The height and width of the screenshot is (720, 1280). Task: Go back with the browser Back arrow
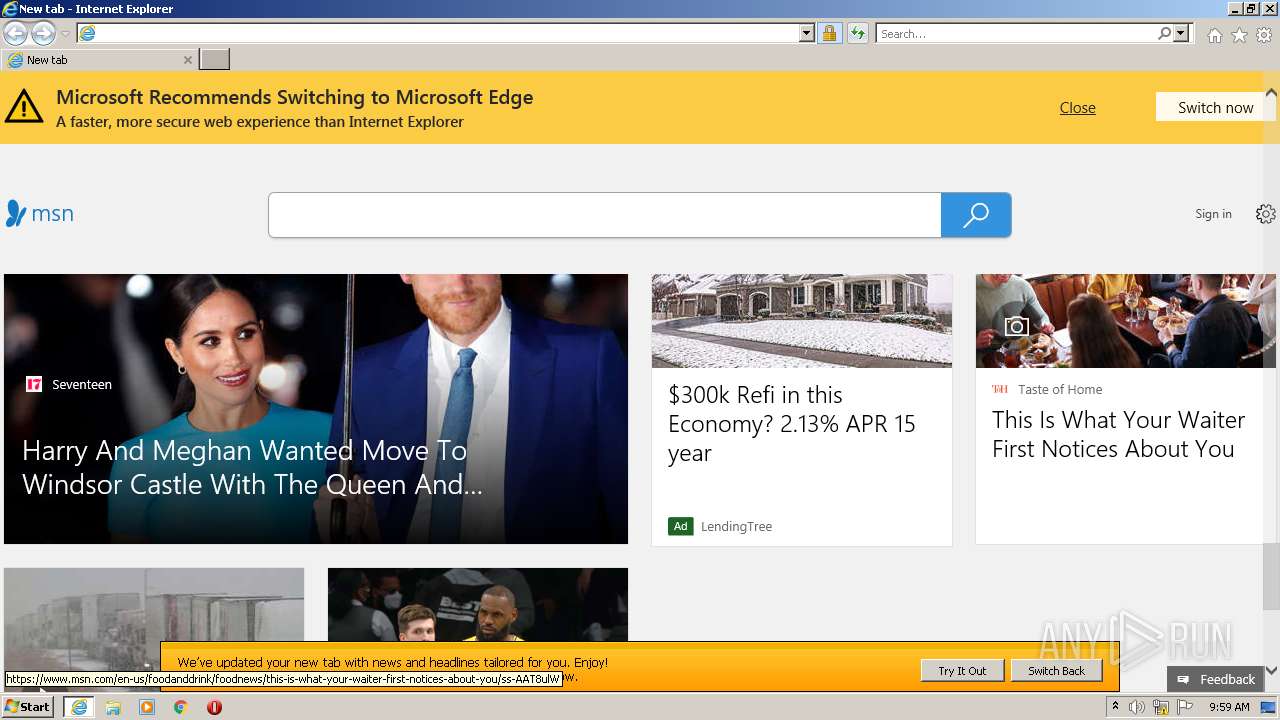15,34
